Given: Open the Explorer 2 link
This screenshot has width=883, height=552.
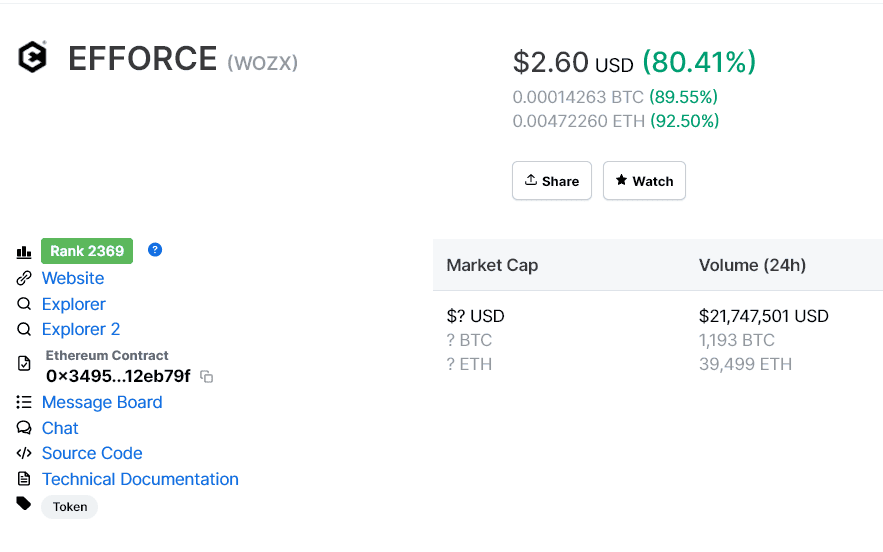Looking at the screenshot, I should (x=81, y=329).
